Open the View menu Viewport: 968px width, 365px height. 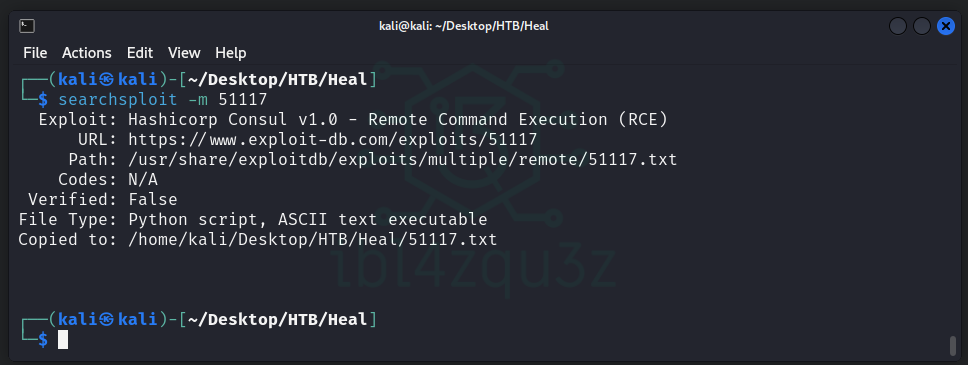pos(184,53)
